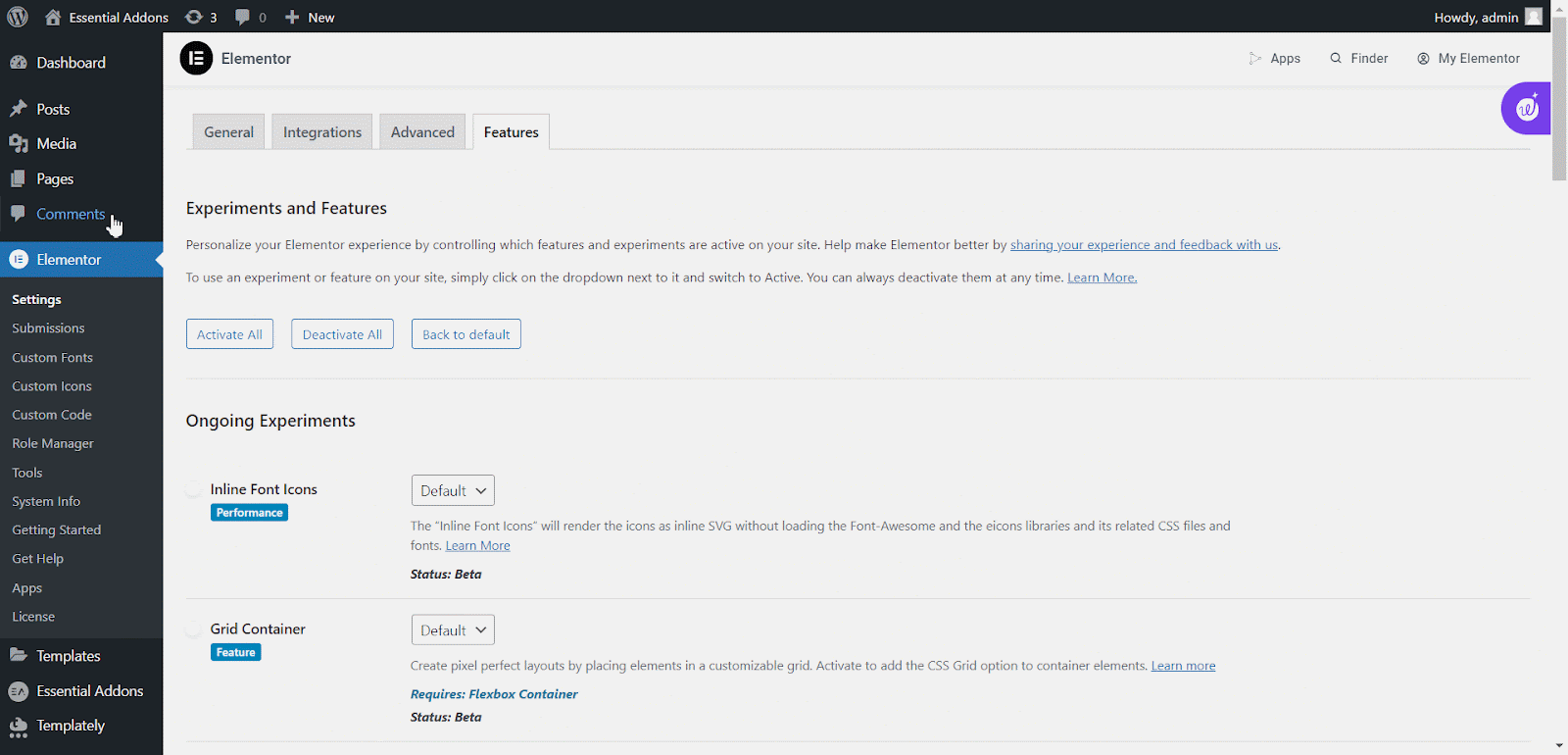Click the Grid Container status indicator
The height and width of the screenshot is (755, 1568).
[194, 629]
